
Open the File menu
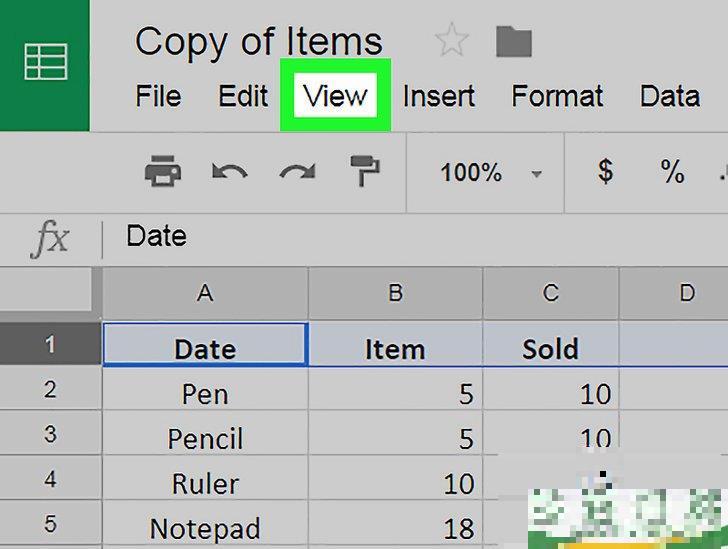tap(158, 97)
